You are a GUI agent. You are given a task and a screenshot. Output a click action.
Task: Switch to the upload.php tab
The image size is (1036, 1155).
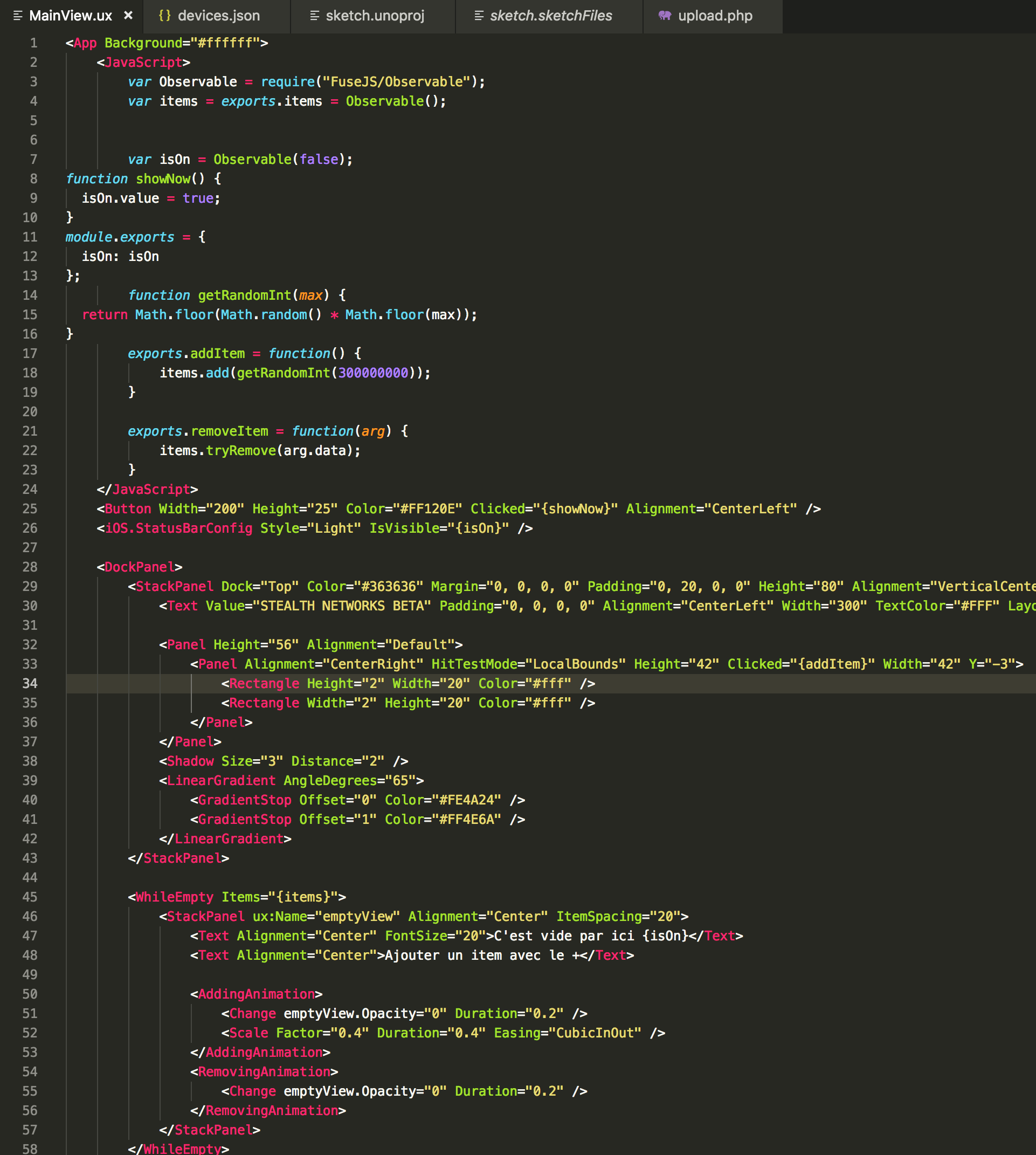click(x=714, y=16)
